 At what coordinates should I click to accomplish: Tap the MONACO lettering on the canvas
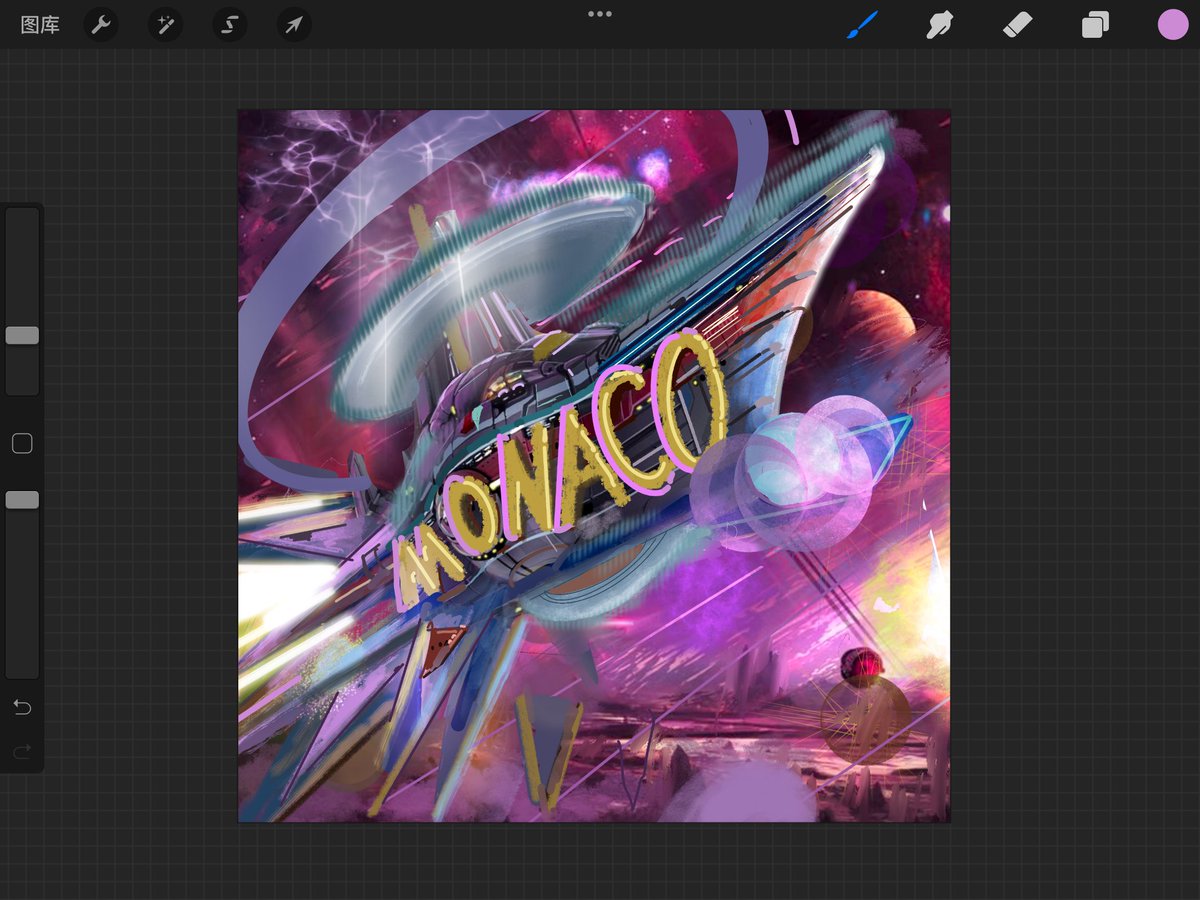(560, 473)
